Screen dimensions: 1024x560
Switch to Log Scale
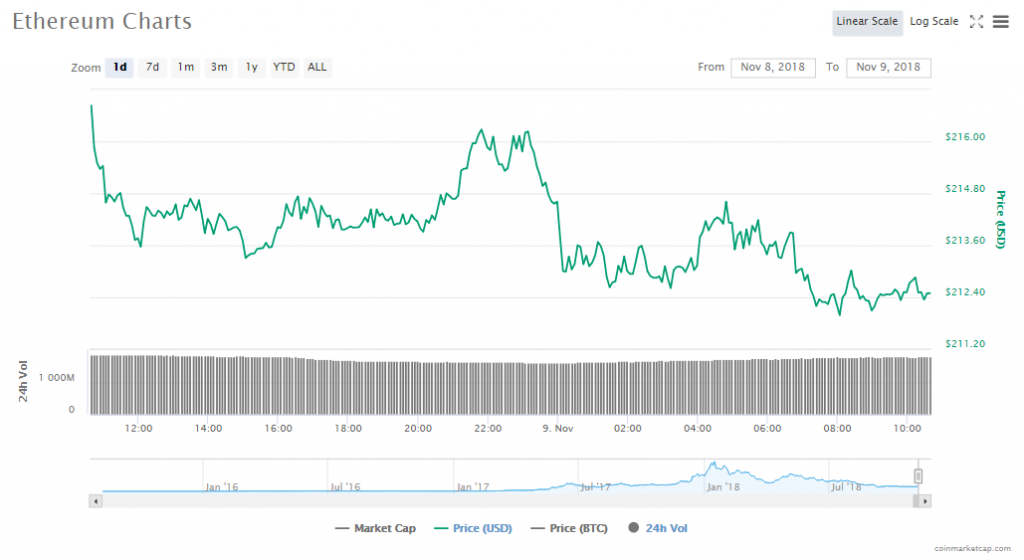pos(934,22)
